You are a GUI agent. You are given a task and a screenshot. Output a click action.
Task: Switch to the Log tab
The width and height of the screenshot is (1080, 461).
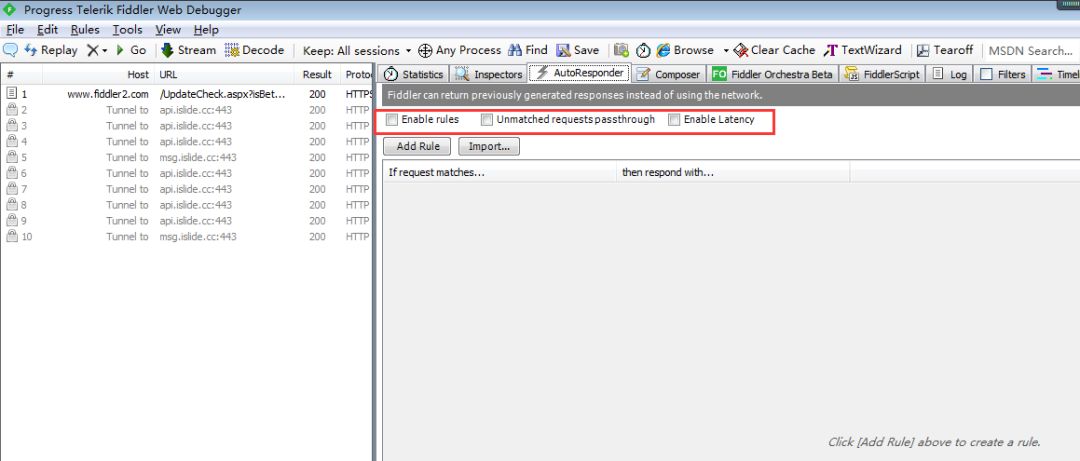(950, 74)
